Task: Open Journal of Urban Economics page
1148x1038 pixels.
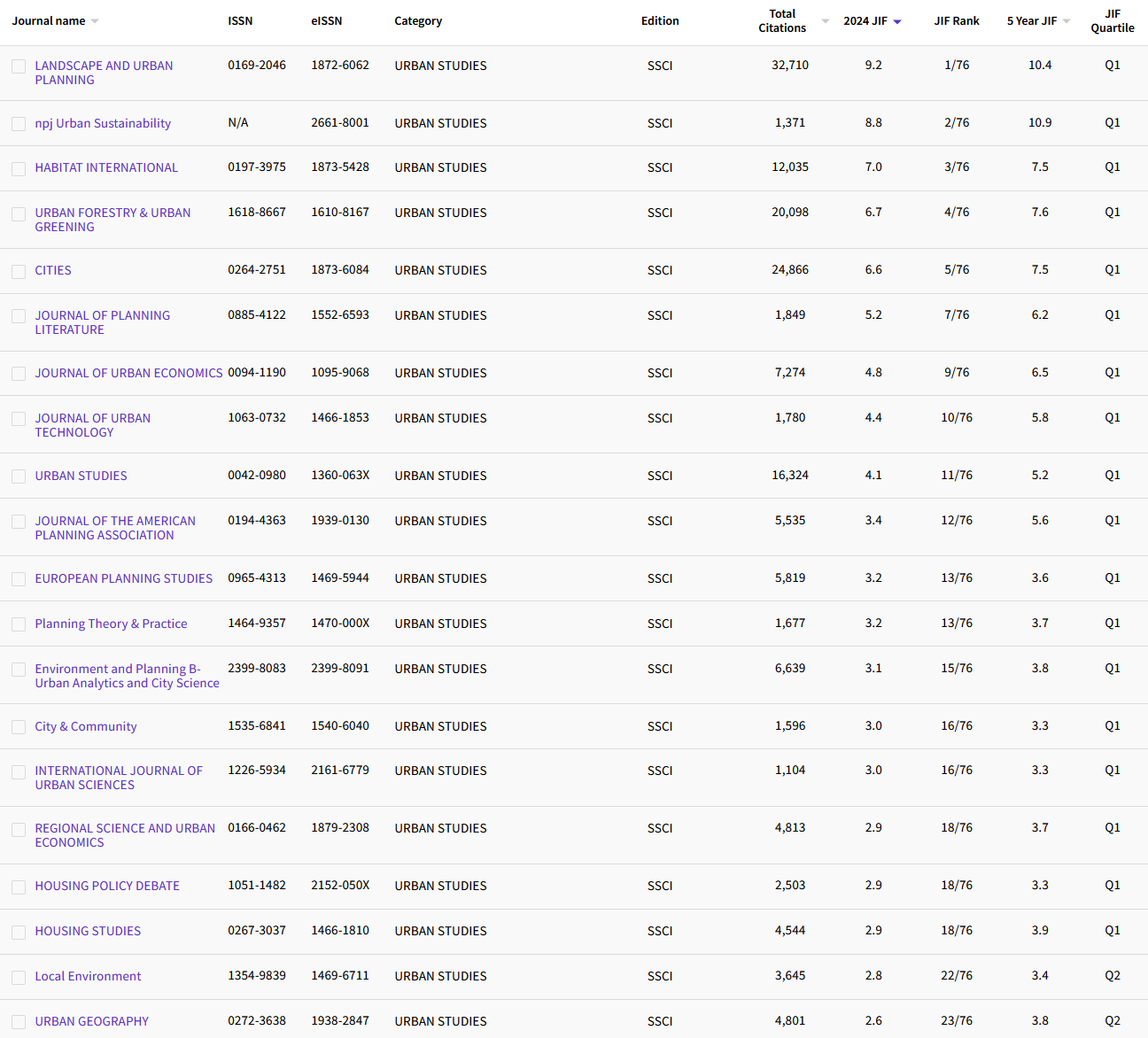Action: (x=128, y=373)
